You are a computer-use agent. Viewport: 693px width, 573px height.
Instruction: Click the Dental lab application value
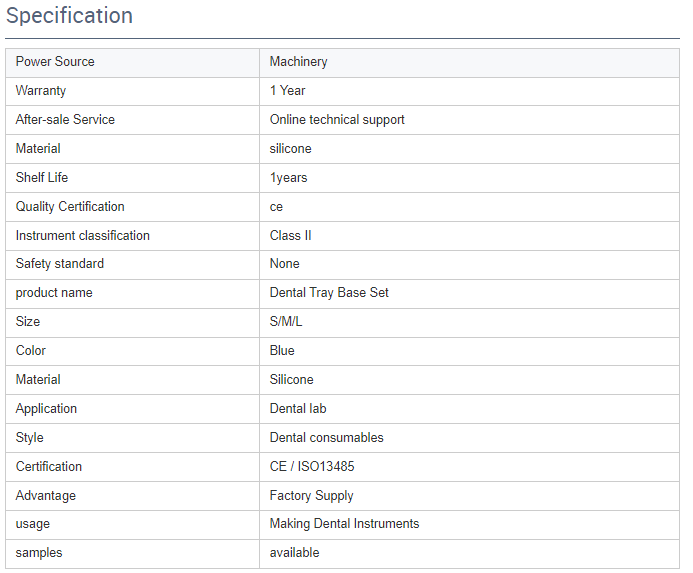[298, 409]
